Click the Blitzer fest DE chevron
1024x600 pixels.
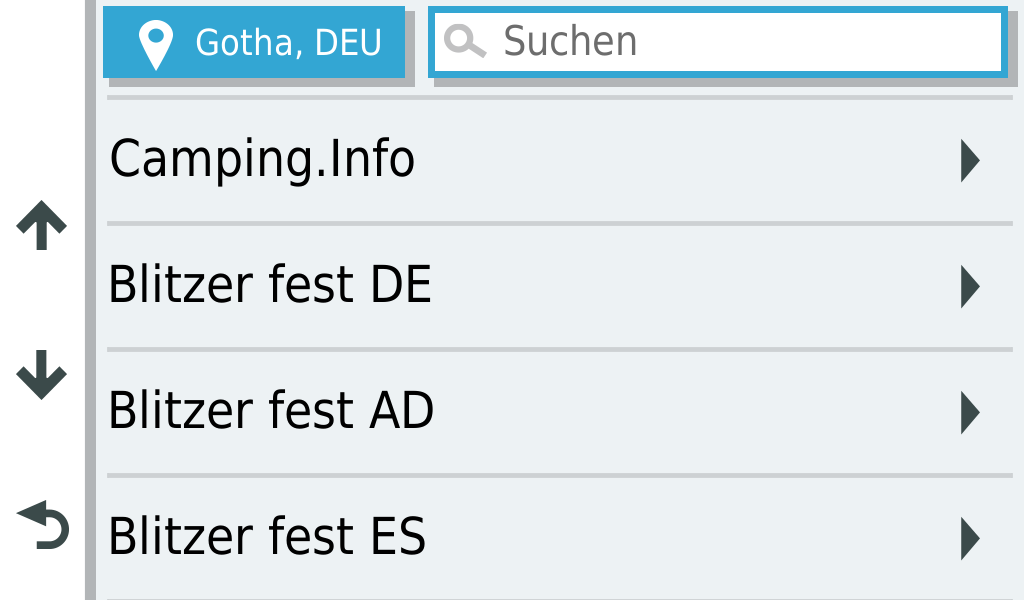[968, 286]
